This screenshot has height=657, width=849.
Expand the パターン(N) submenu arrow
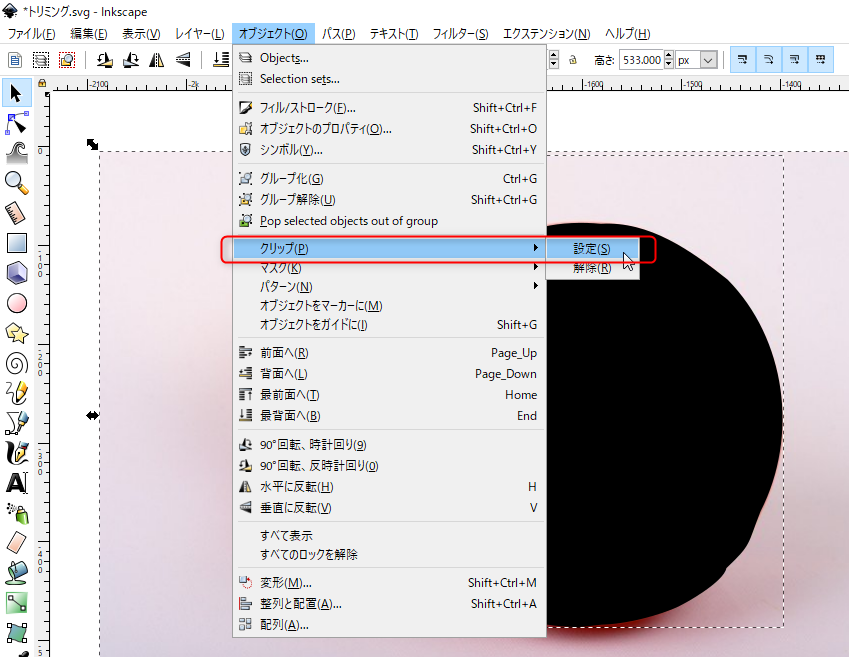click(535, 285)
